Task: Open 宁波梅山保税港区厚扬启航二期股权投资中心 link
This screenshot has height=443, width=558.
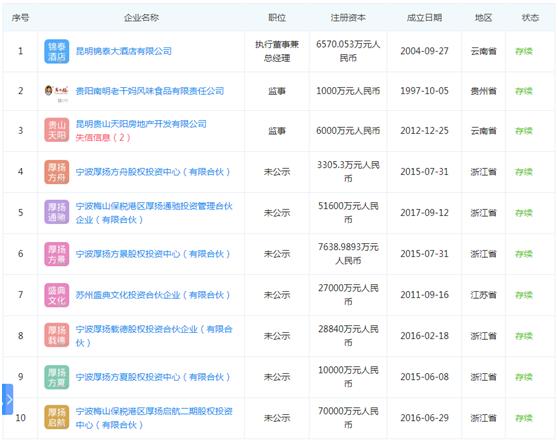Action: click(154, 418)
